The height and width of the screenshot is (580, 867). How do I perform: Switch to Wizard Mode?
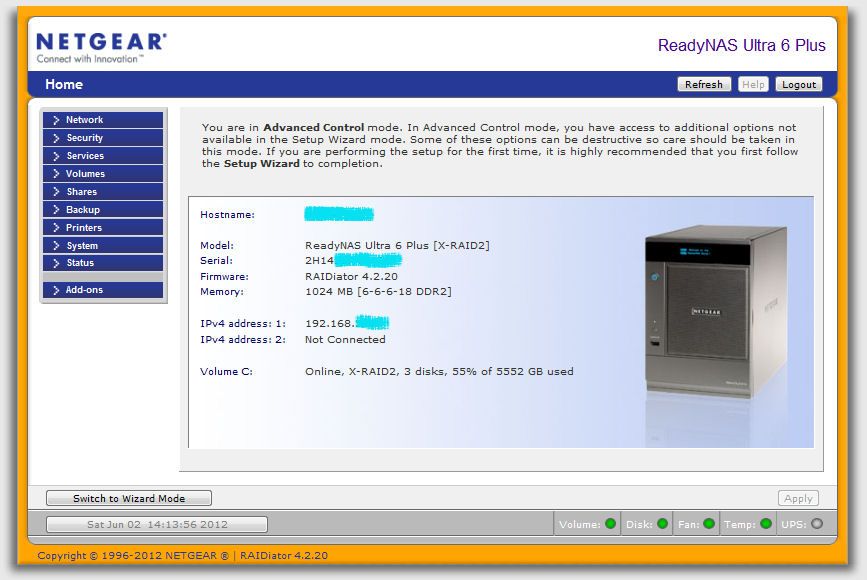129,498
